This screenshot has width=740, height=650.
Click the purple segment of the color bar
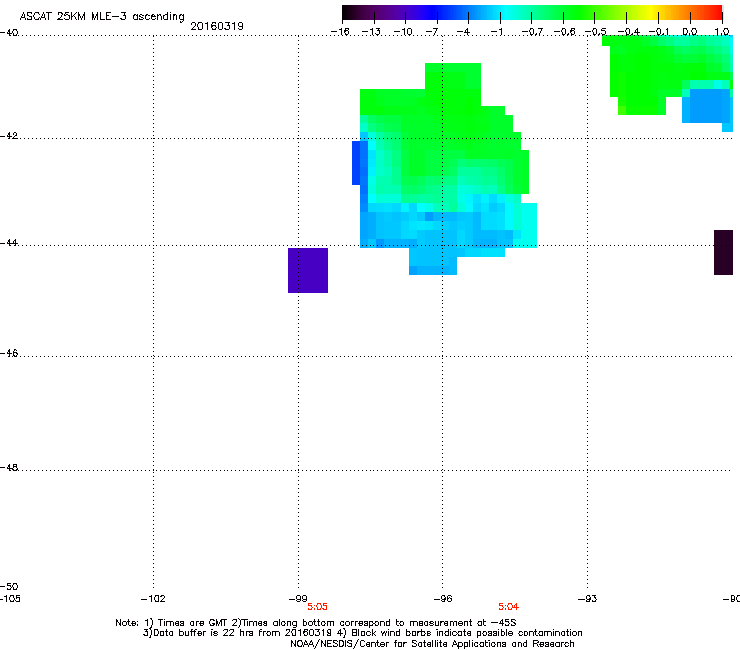pos(401,13)
